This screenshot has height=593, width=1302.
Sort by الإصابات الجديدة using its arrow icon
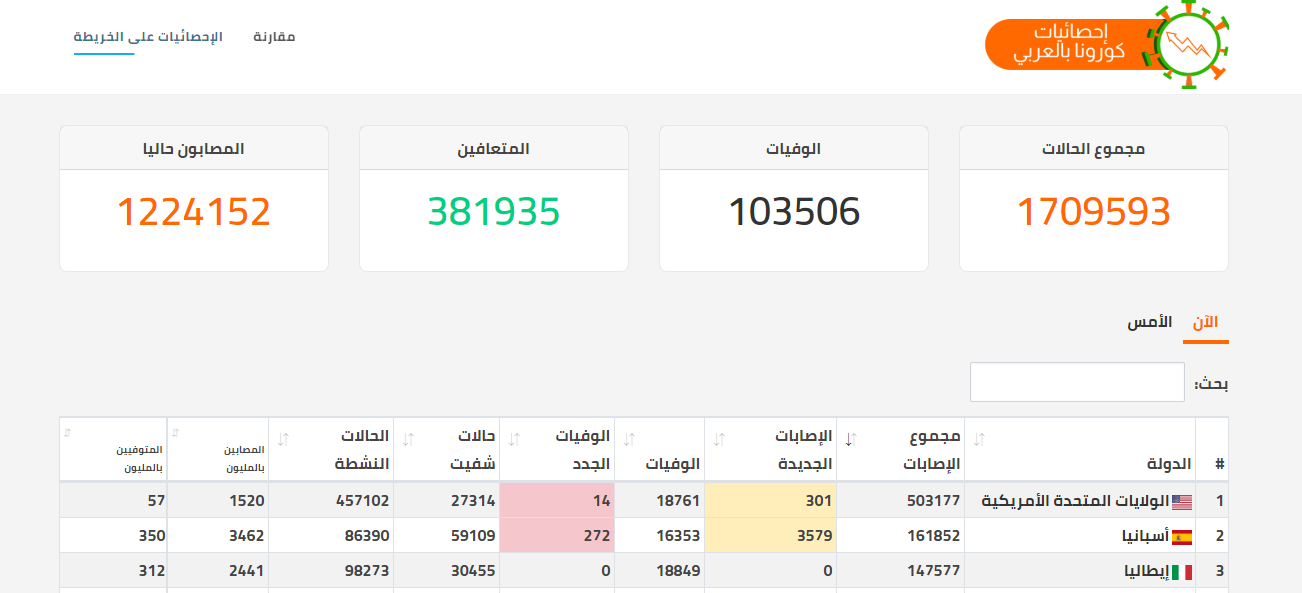click(720, 438)
